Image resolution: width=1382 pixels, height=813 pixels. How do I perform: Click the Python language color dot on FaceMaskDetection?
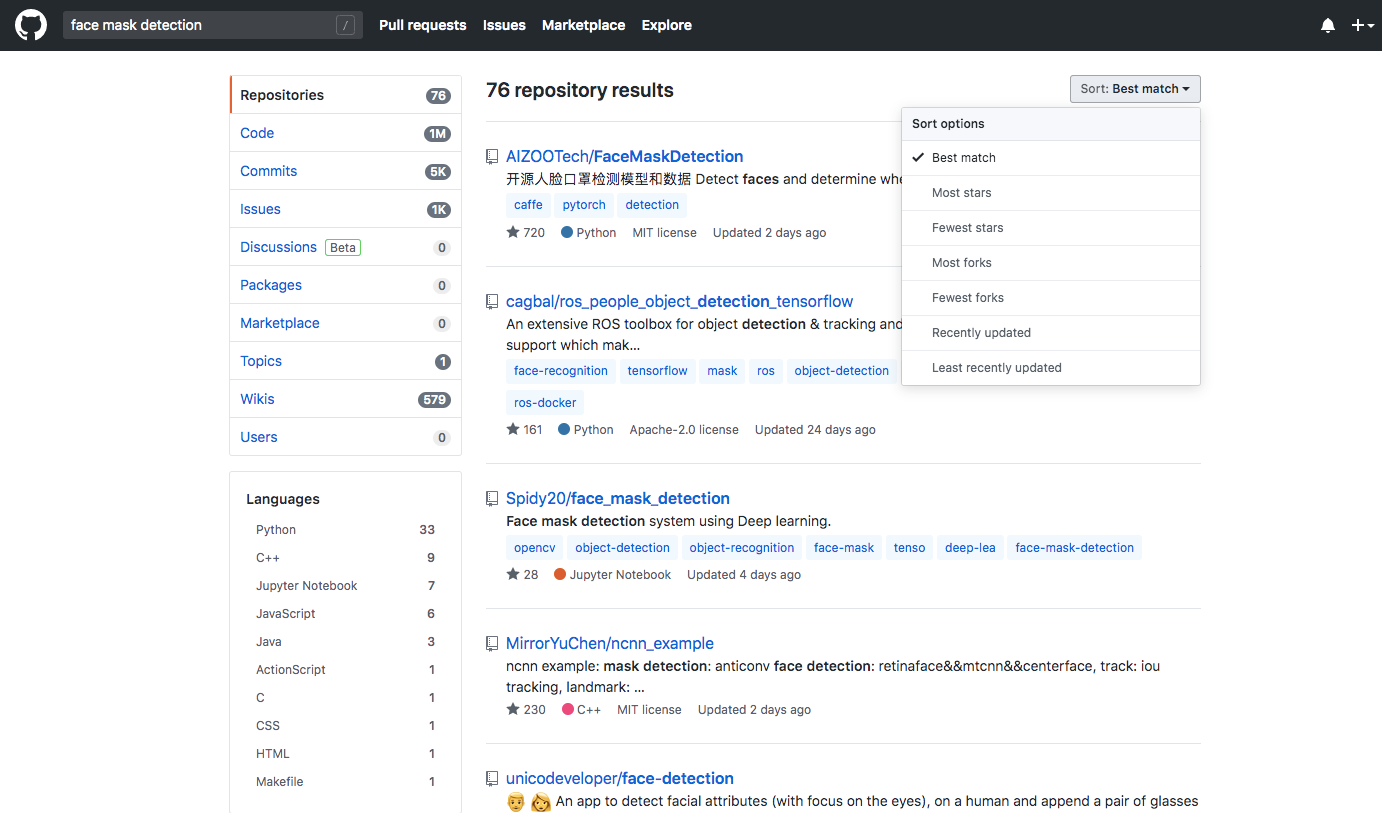[x=567, y=232]
